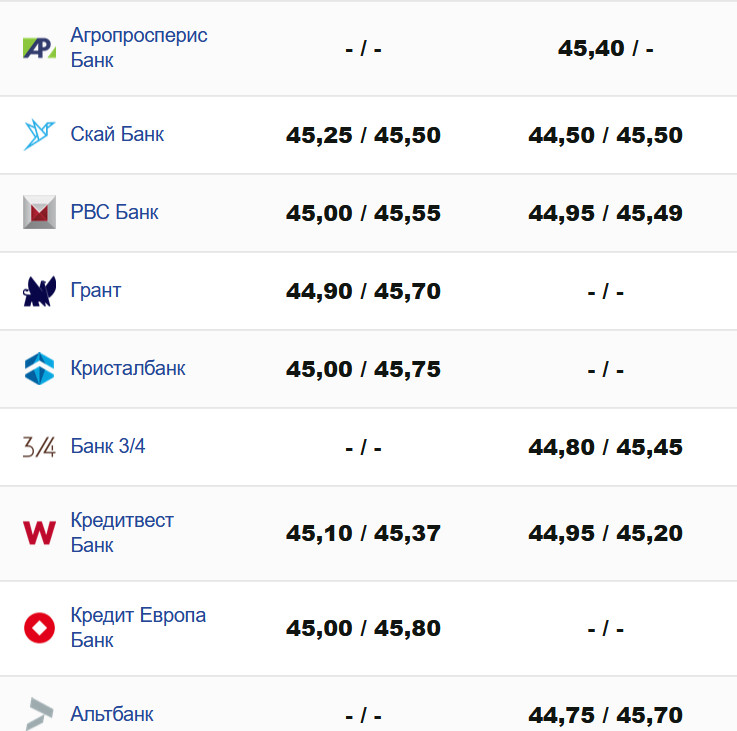Click the Кредитвест Банк red W logo

[x=39, y=533]
